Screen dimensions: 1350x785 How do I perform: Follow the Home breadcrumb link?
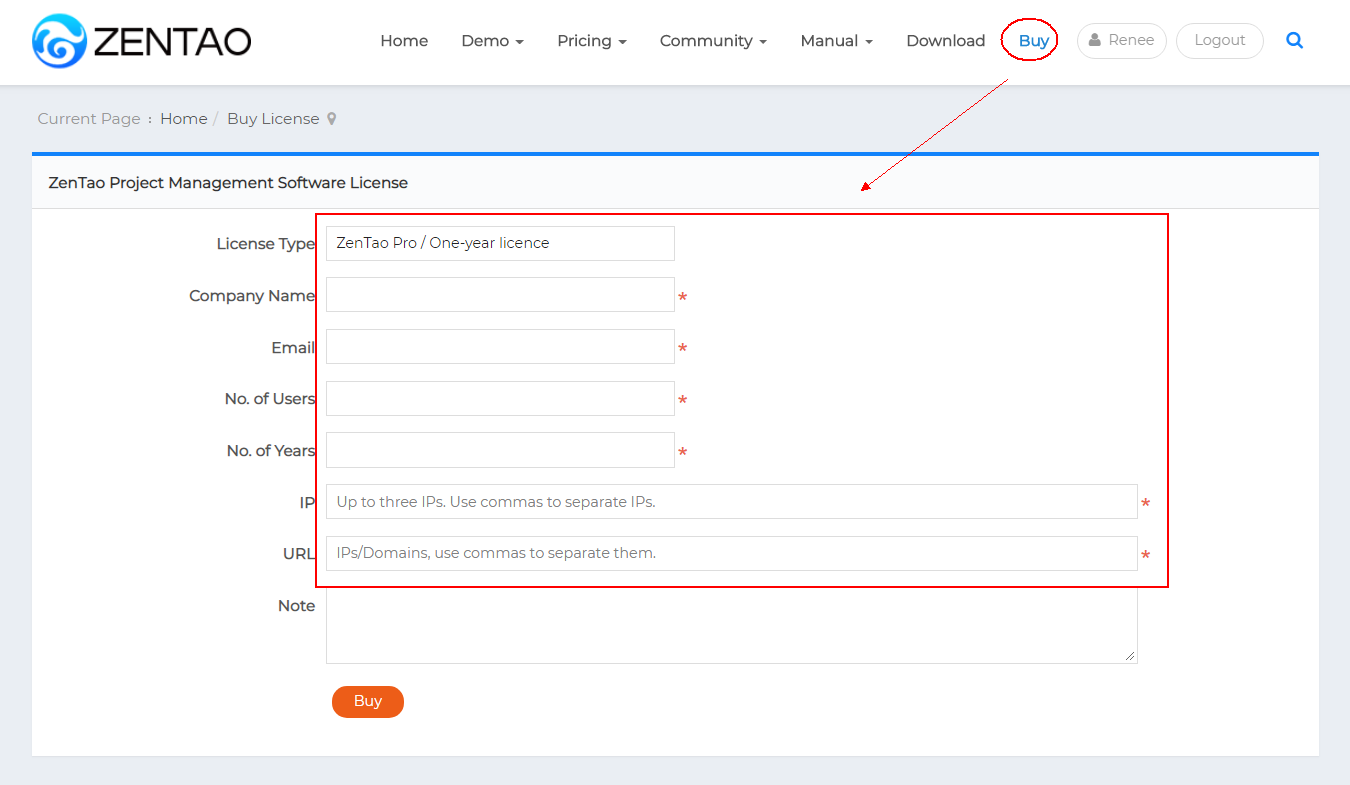point(184,119)
